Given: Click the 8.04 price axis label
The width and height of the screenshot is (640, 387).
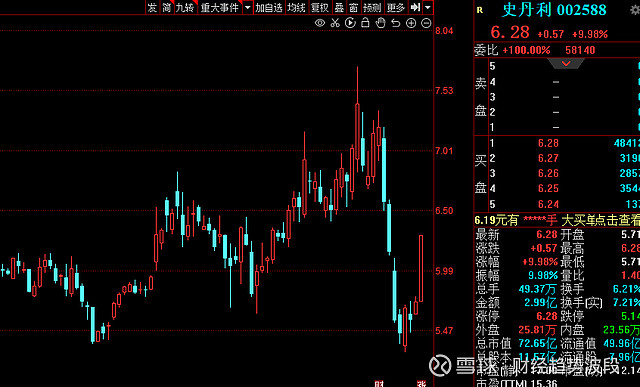Looking at the screenshot, I should (444, 31).
